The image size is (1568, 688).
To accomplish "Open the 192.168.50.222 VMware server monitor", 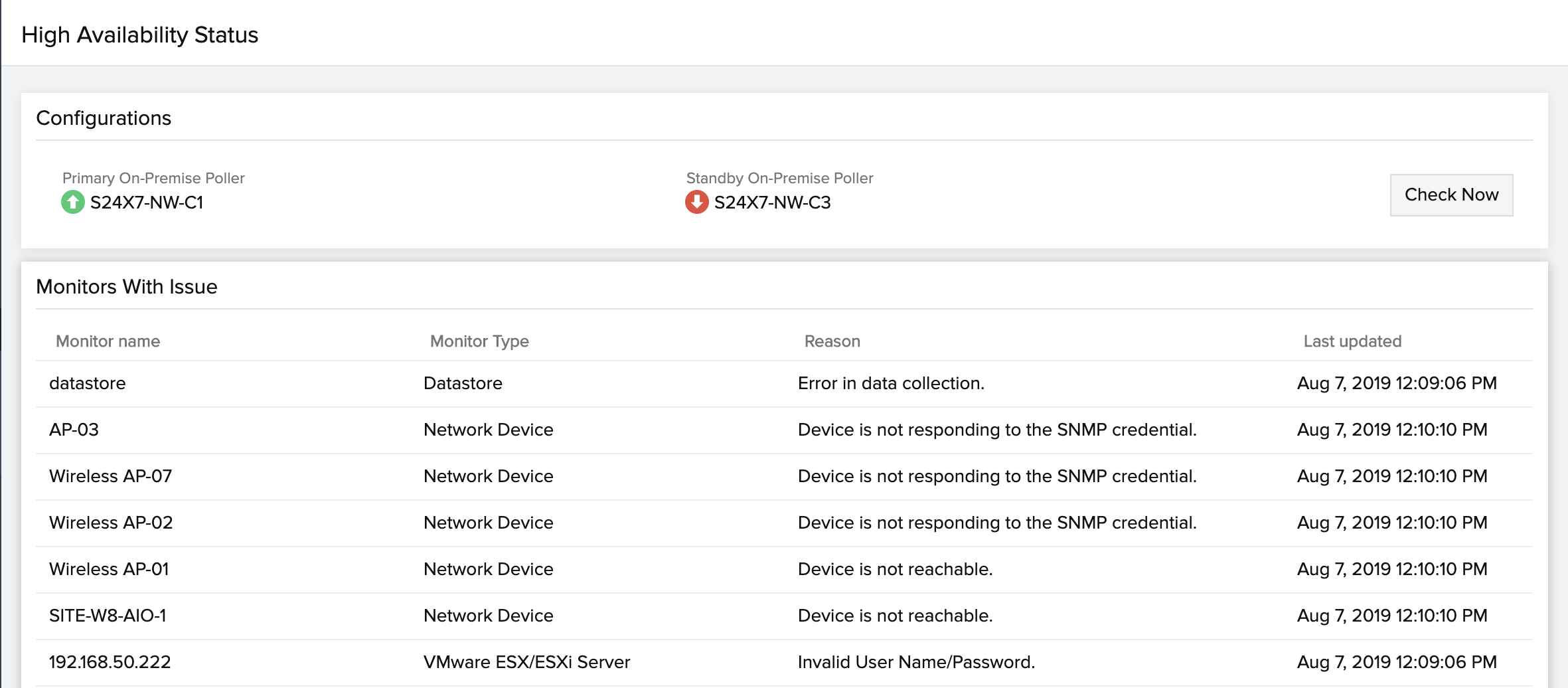I will [x=110, y=662].
